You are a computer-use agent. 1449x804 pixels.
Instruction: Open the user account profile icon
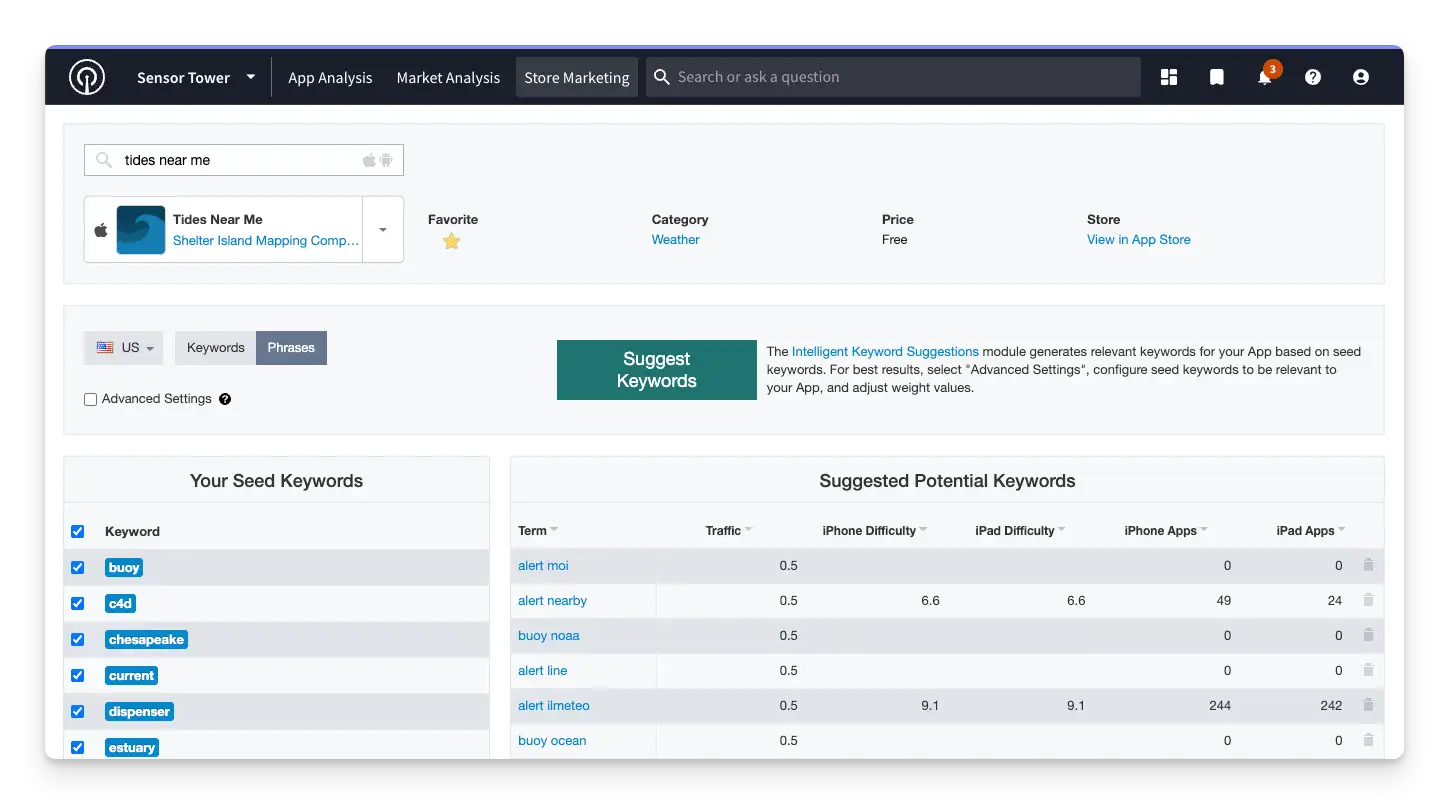pos(1361,77)
